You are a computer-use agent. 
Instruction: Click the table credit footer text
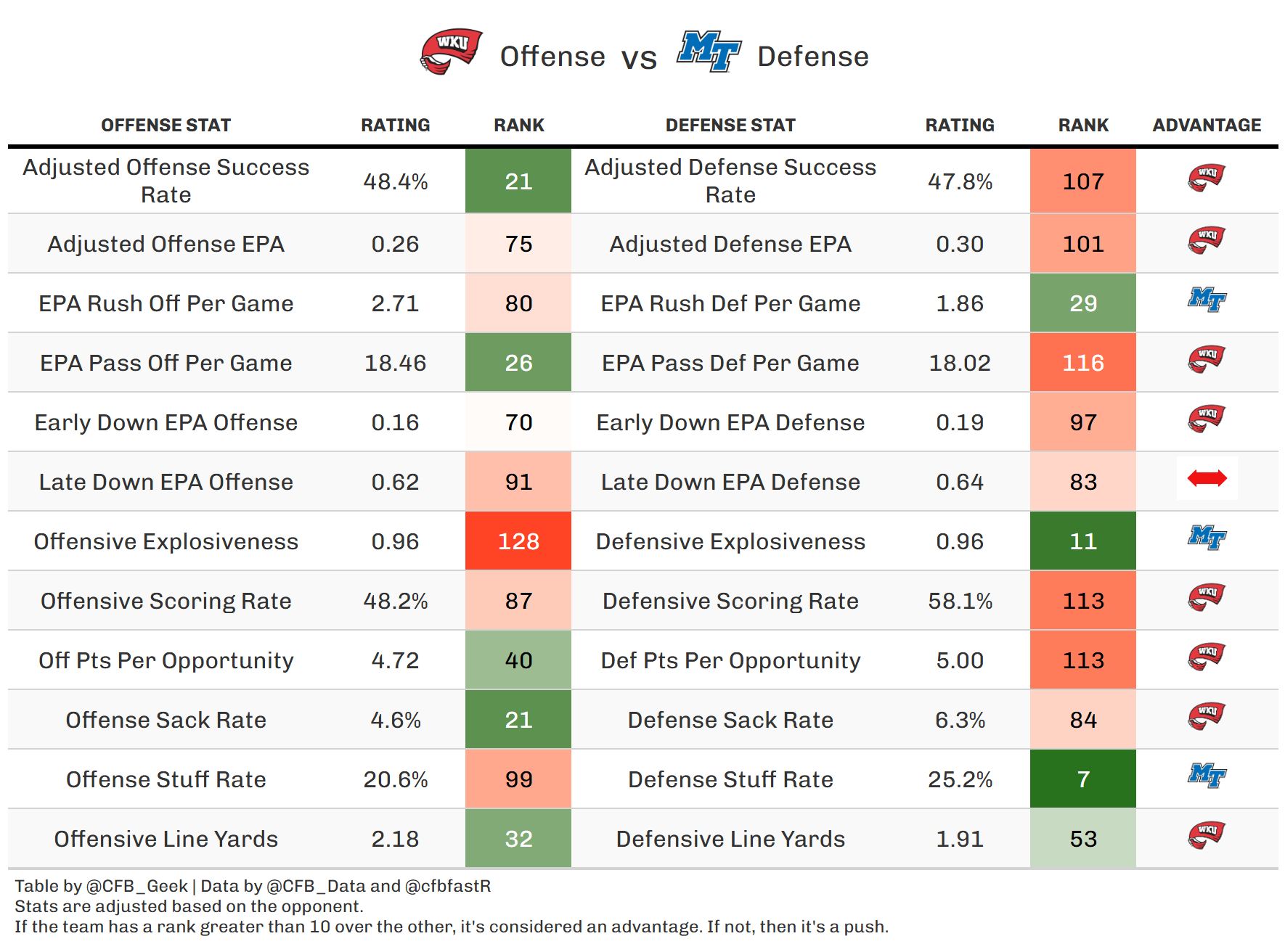[x=253, y=886]
